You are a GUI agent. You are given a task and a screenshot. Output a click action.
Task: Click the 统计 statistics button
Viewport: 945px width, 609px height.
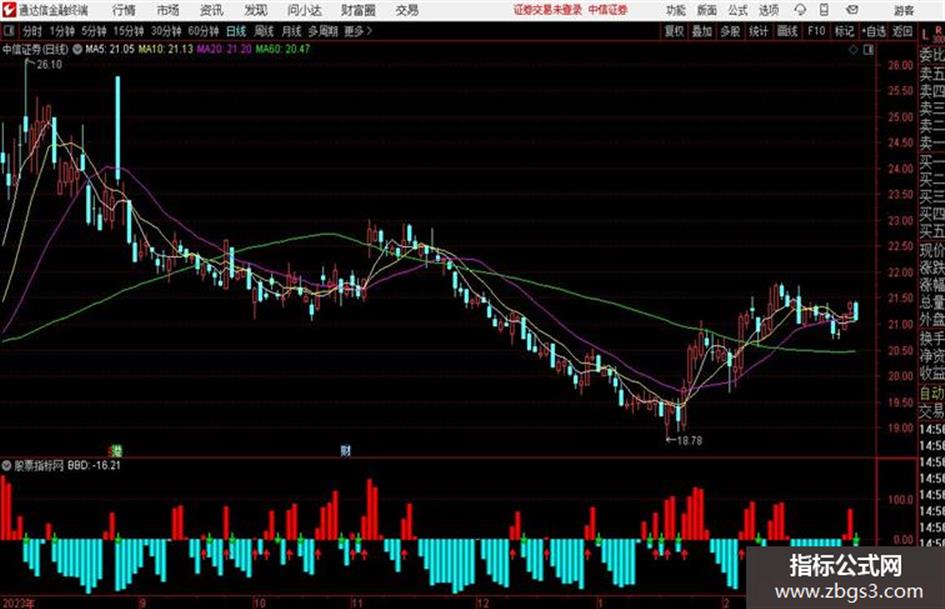click(759, 31)
